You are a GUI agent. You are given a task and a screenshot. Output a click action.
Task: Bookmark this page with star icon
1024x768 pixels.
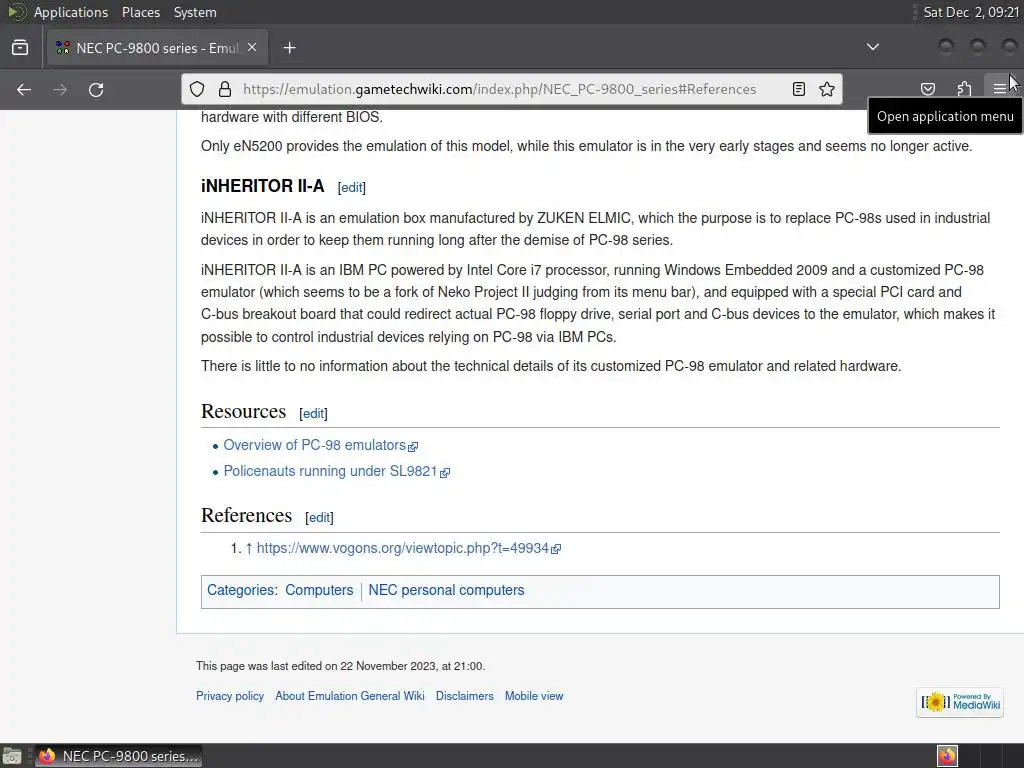[827, 89]
